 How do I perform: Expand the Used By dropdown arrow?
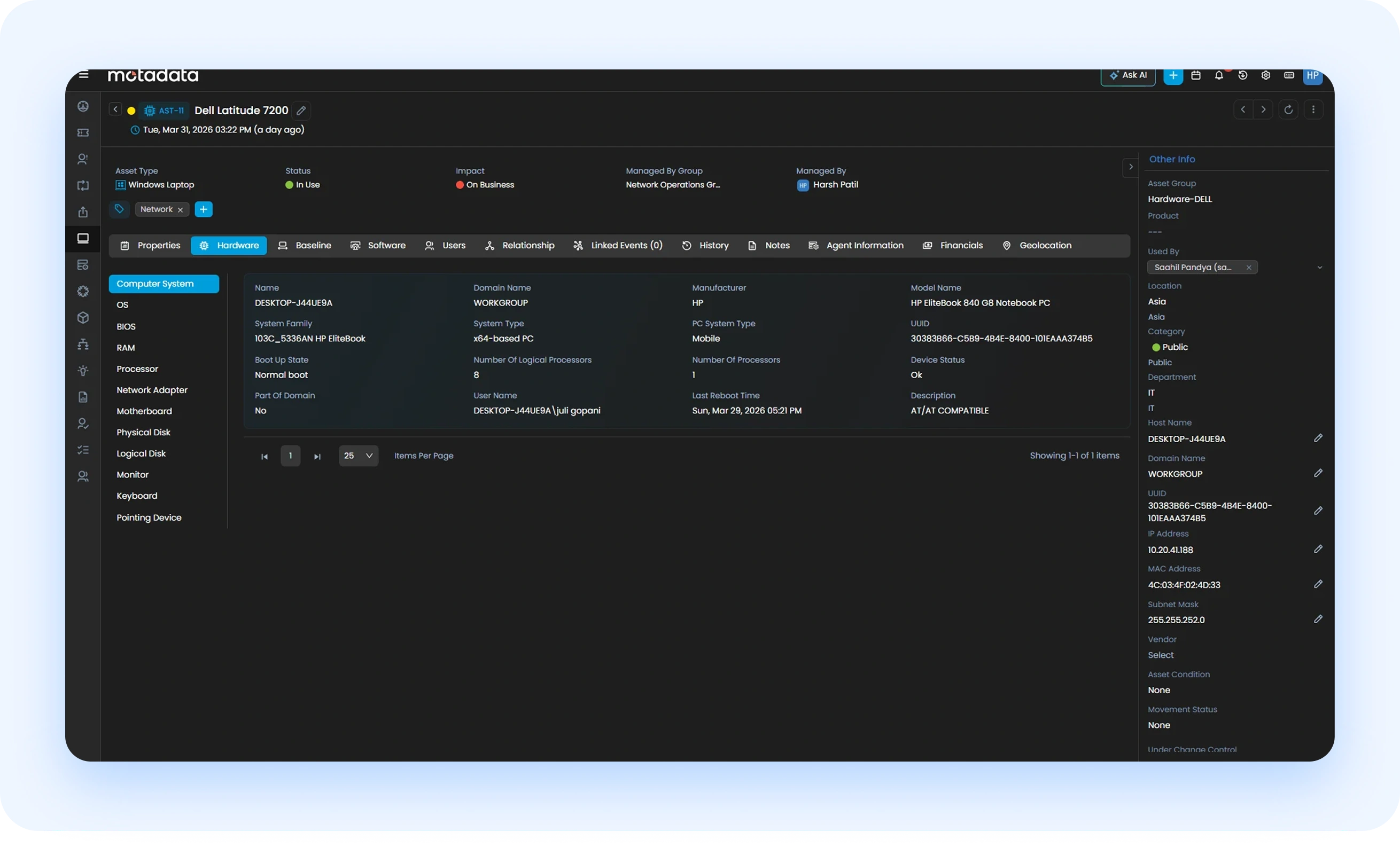click(1319, 268)
